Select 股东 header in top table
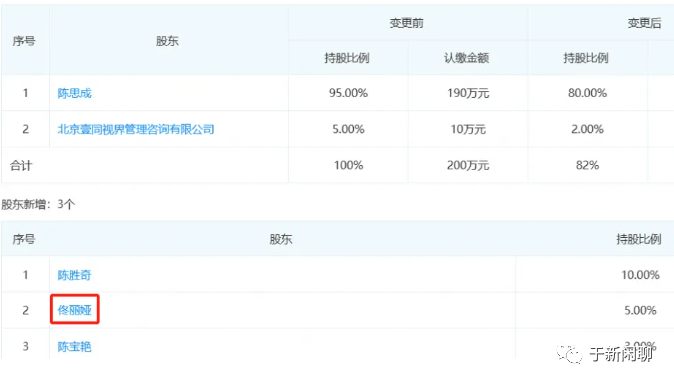The width and height of the screenshot is (674, 383). [167, 41]
